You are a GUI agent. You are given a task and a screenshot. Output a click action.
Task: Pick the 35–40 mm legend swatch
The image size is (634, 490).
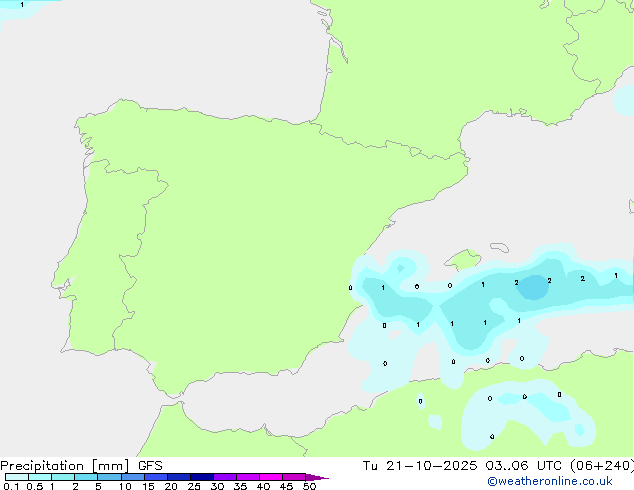pyautogui.click(x=248, y=477)
